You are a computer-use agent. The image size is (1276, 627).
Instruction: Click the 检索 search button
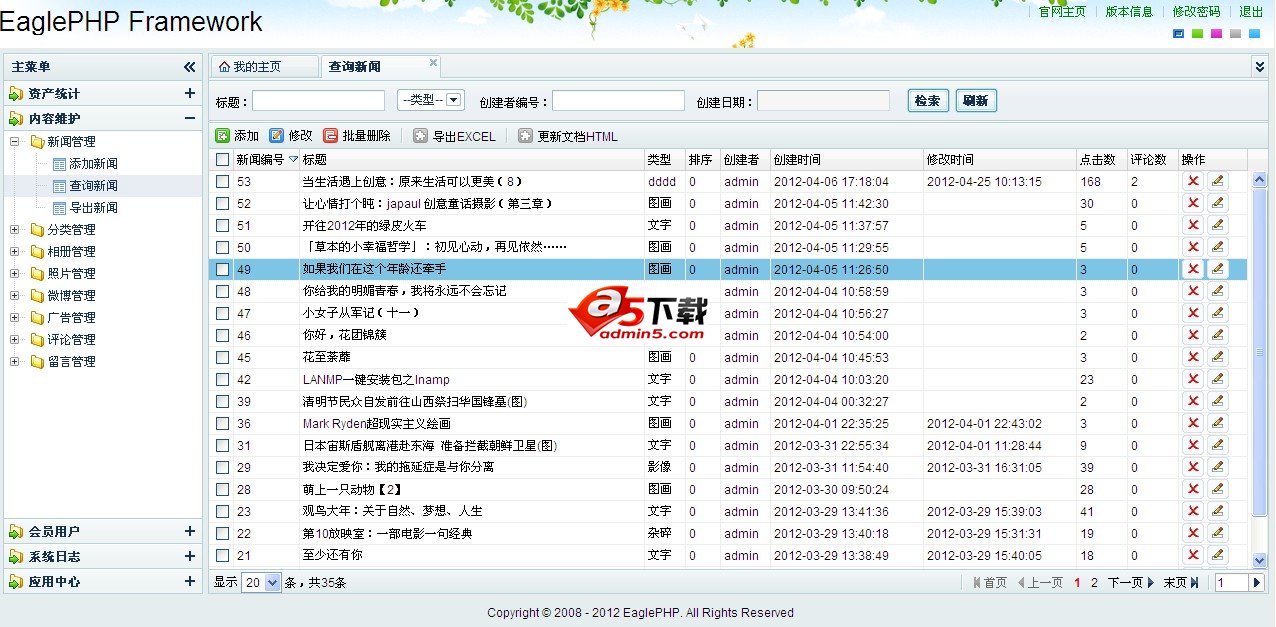coord(928,101)
